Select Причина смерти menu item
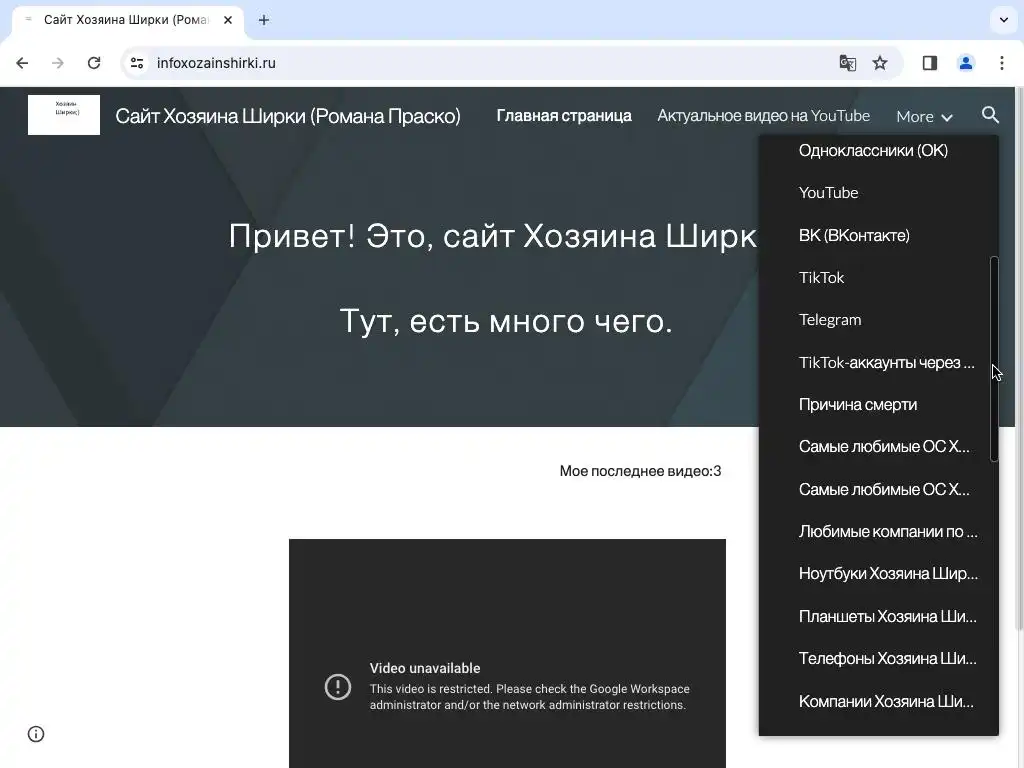Viewport: 1024px width, 768px height. pos(857,405)
